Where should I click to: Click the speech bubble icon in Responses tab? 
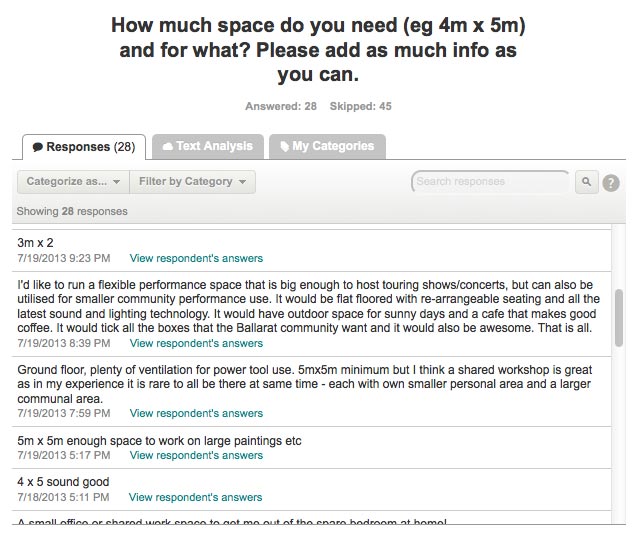point(37,147)
